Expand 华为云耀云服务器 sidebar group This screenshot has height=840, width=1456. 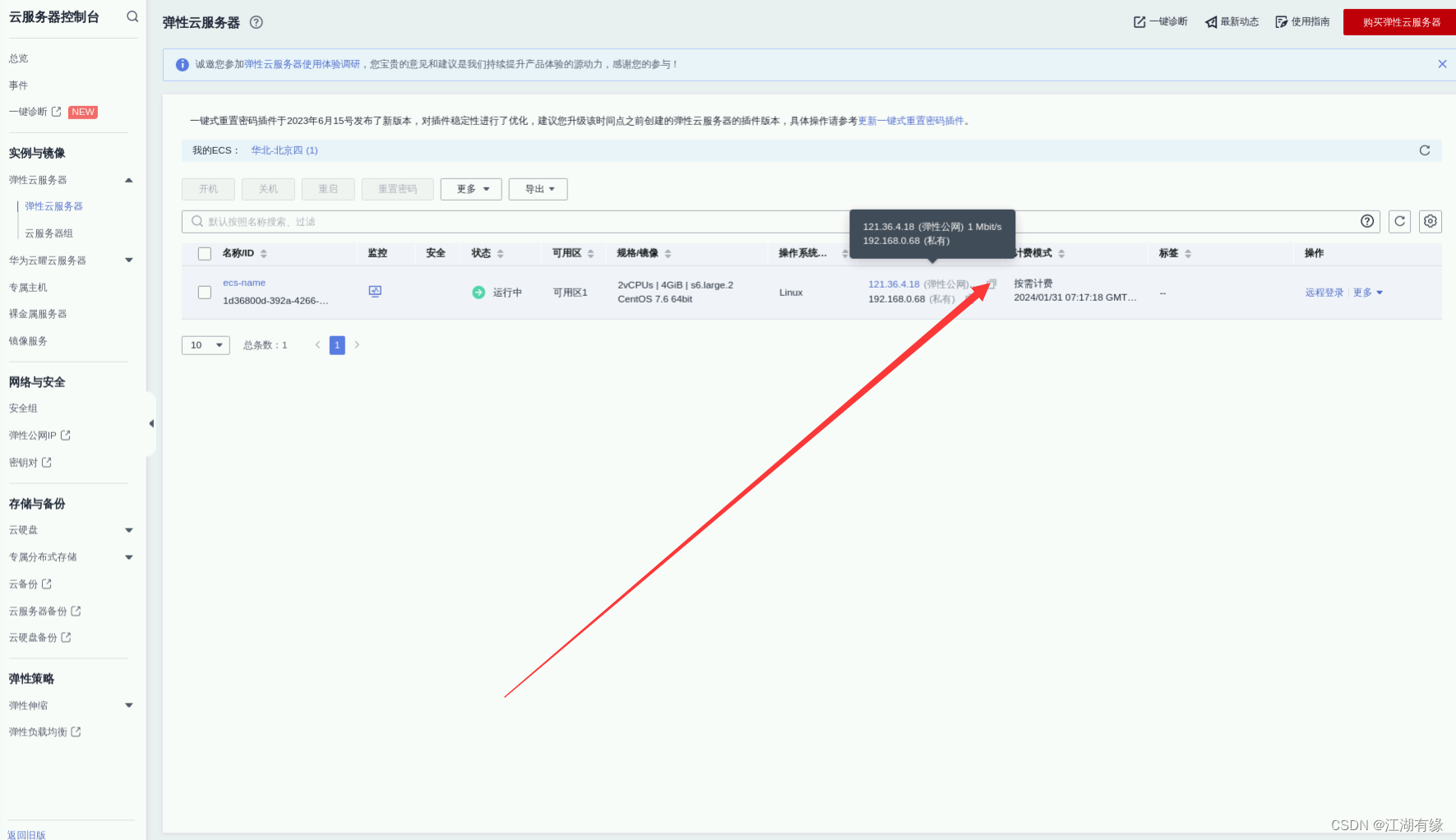(129, 261)
